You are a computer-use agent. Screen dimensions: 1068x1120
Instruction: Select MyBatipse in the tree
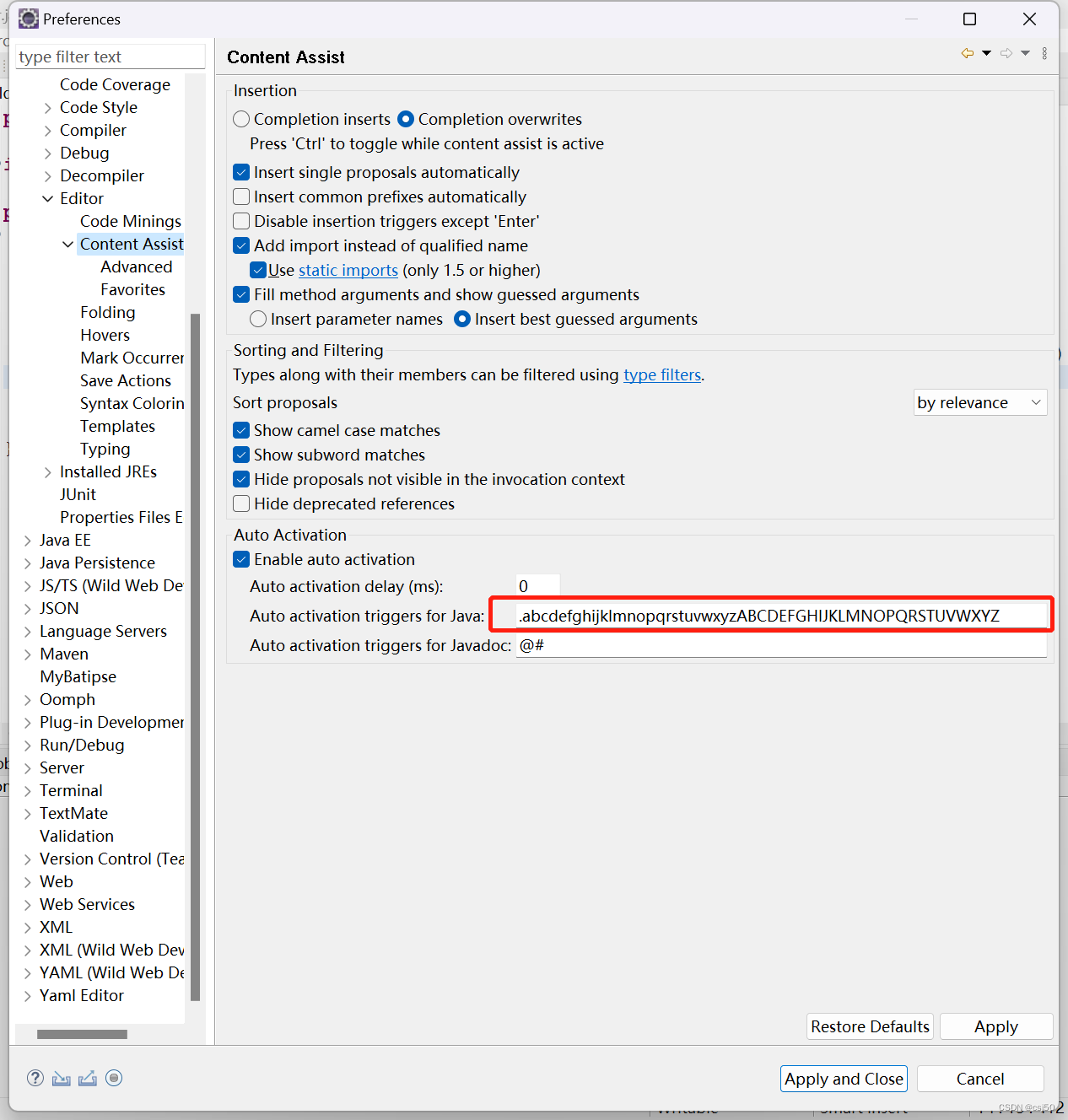coord(78,676)
